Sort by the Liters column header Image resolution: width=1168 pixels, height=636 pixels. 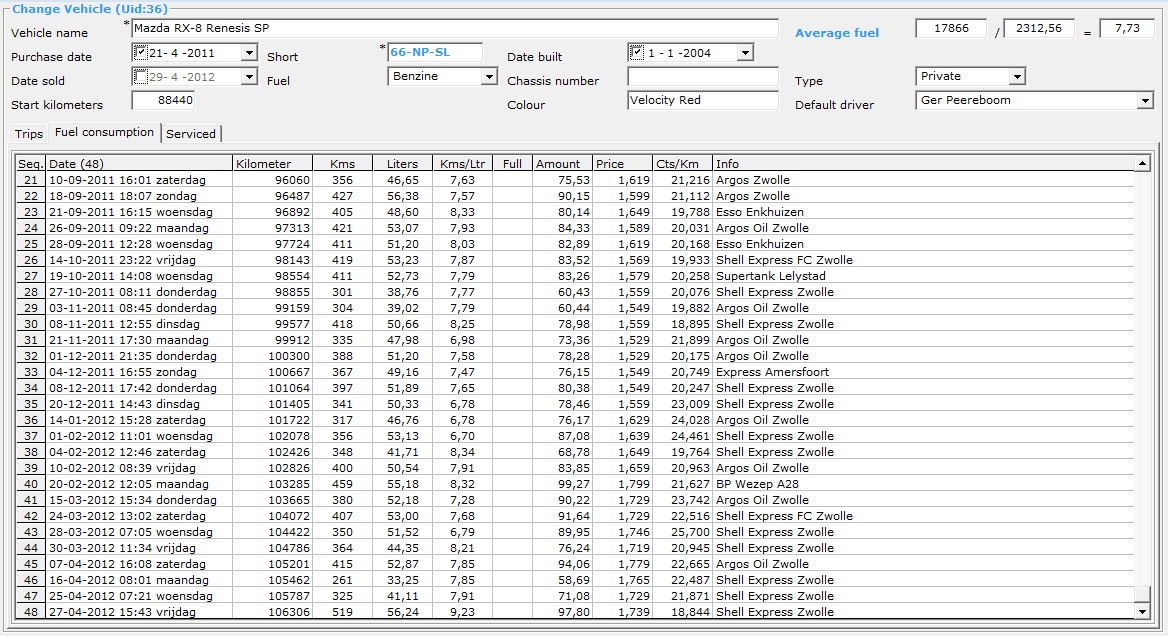402,164
